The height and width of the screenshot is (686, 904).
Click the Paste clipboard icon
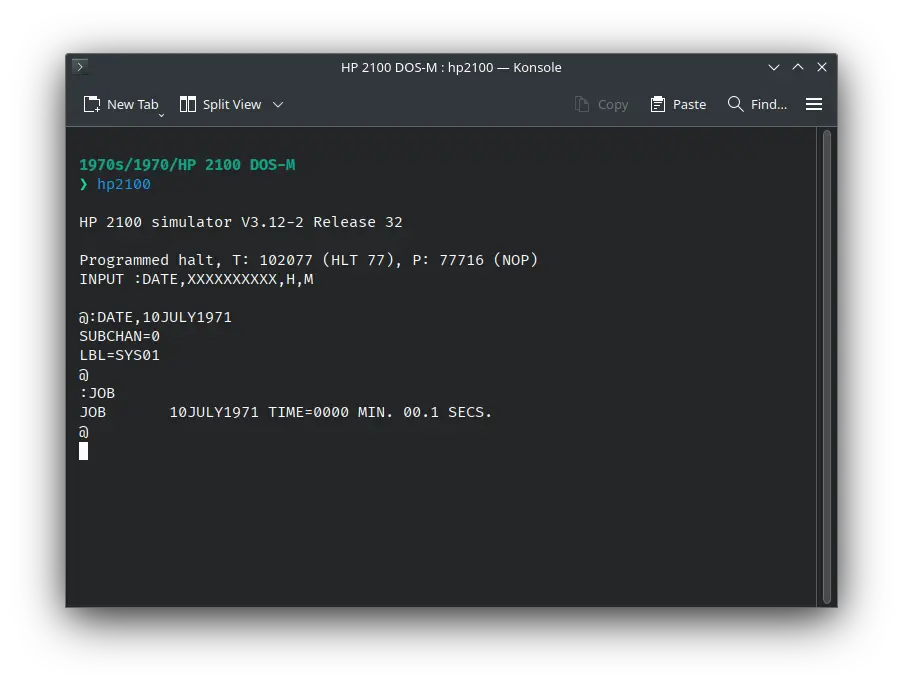[658, 104]
